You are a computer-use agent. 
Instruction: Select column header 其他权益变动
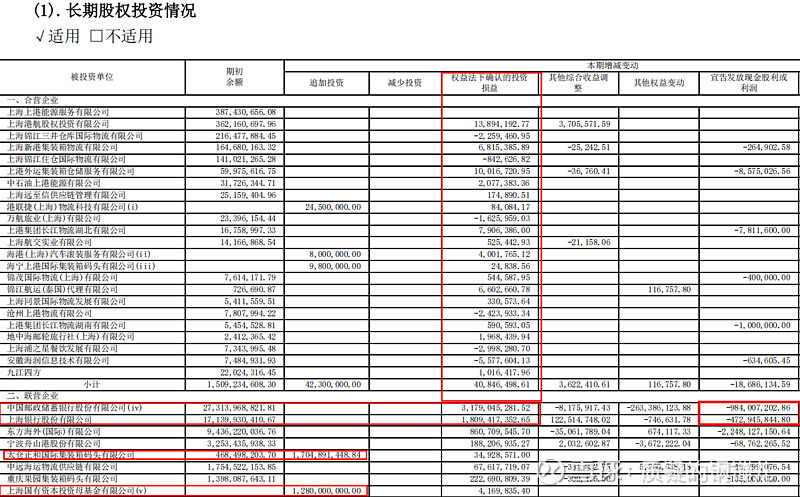659,83
